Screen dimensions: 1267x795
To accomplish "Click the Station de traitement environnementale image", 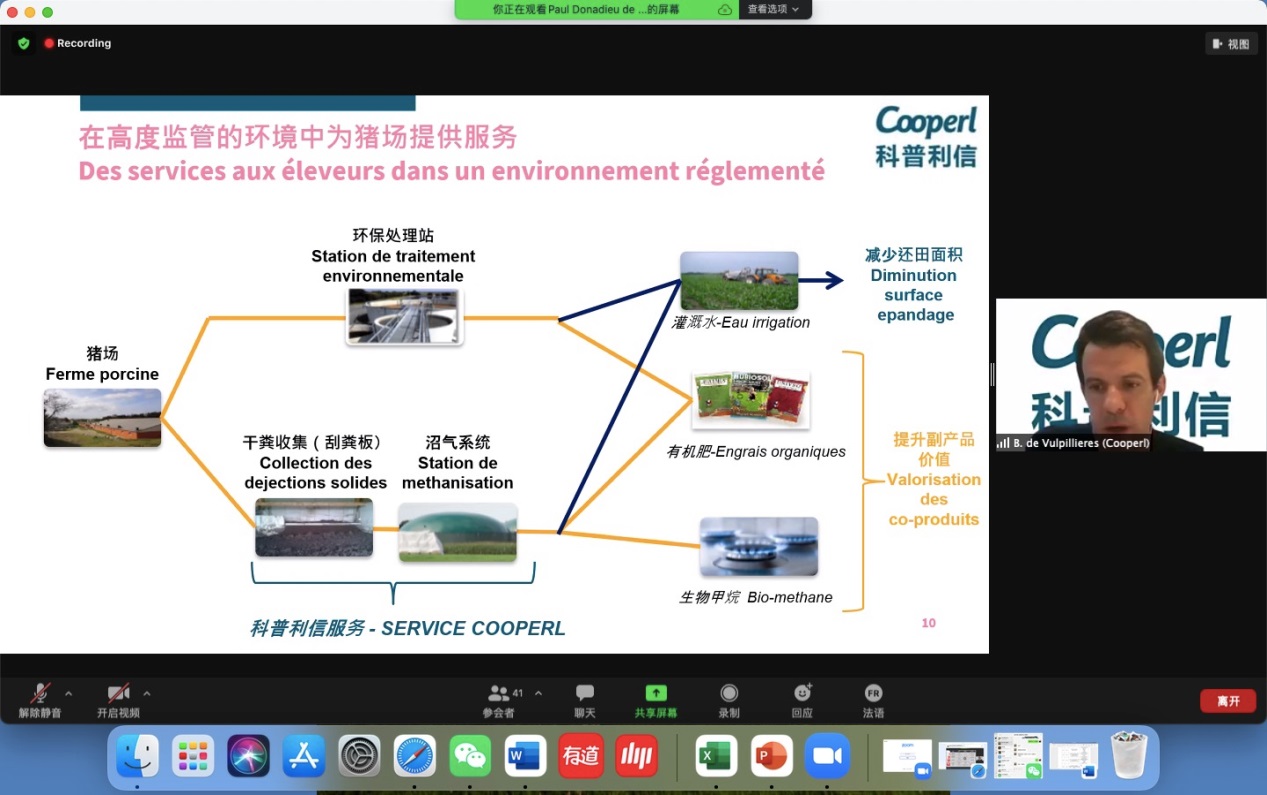I will pyautogui.click(x=404, y=316).
